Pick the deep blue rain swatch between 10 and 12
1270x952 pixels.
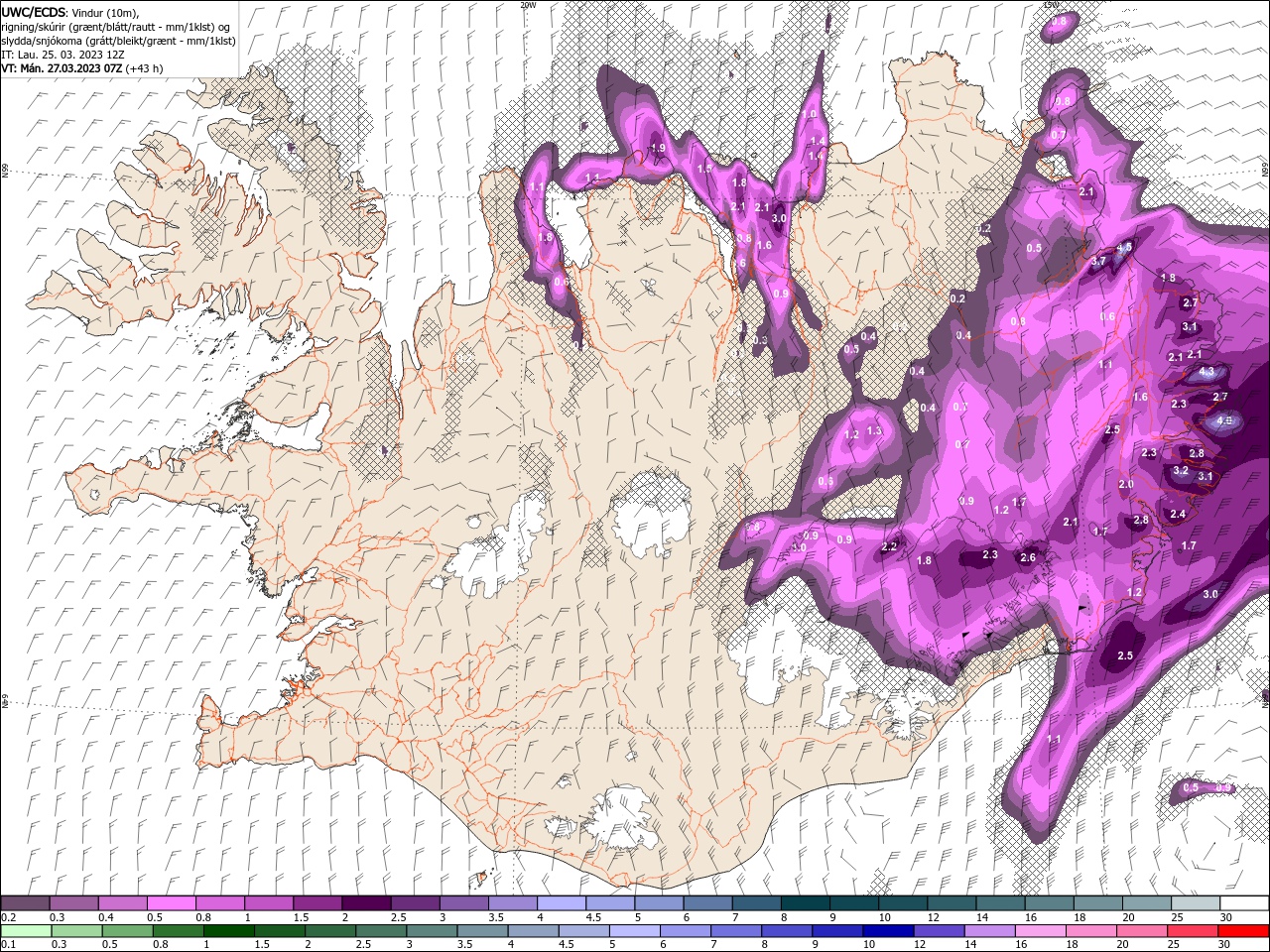pos(889,931)
